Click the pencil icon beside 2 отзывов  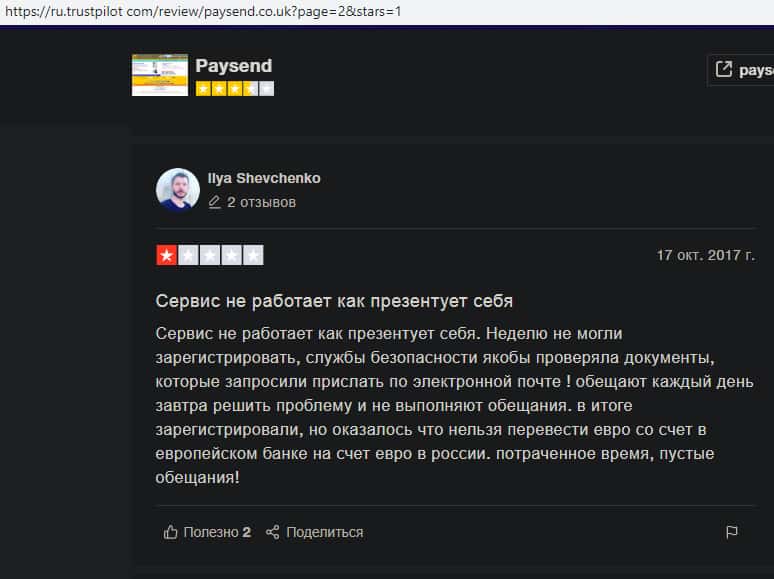[214, 202]
